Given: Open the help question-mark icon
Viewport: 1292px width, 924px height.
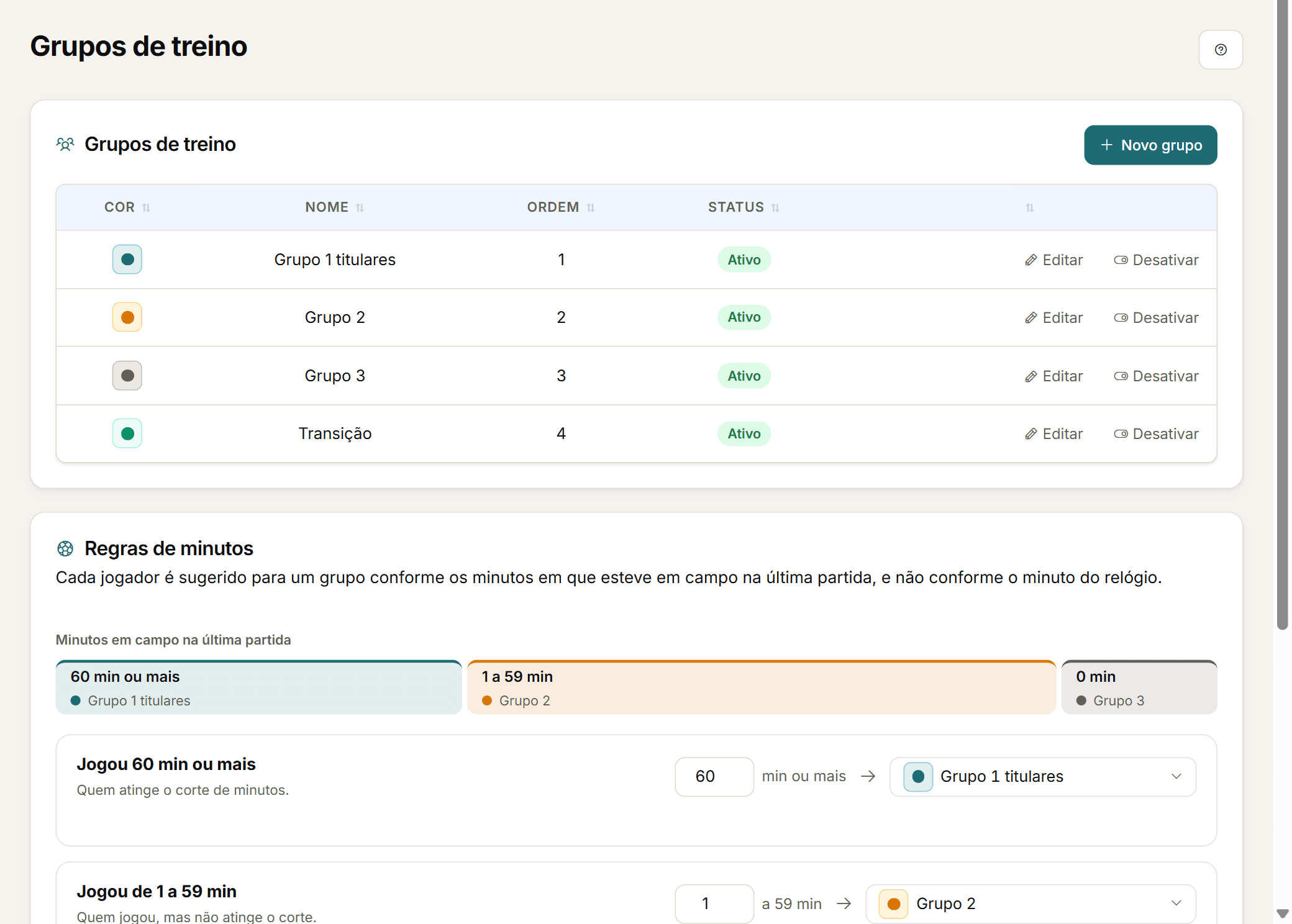Looking at the screenshot, I should click(1220, 50).
